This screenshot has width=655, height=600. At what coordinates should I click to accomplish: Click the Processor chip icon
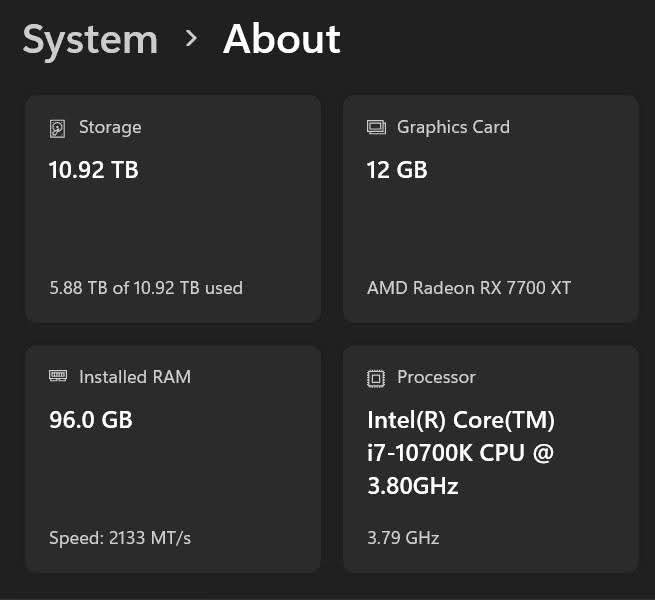(x=376, y=379)
